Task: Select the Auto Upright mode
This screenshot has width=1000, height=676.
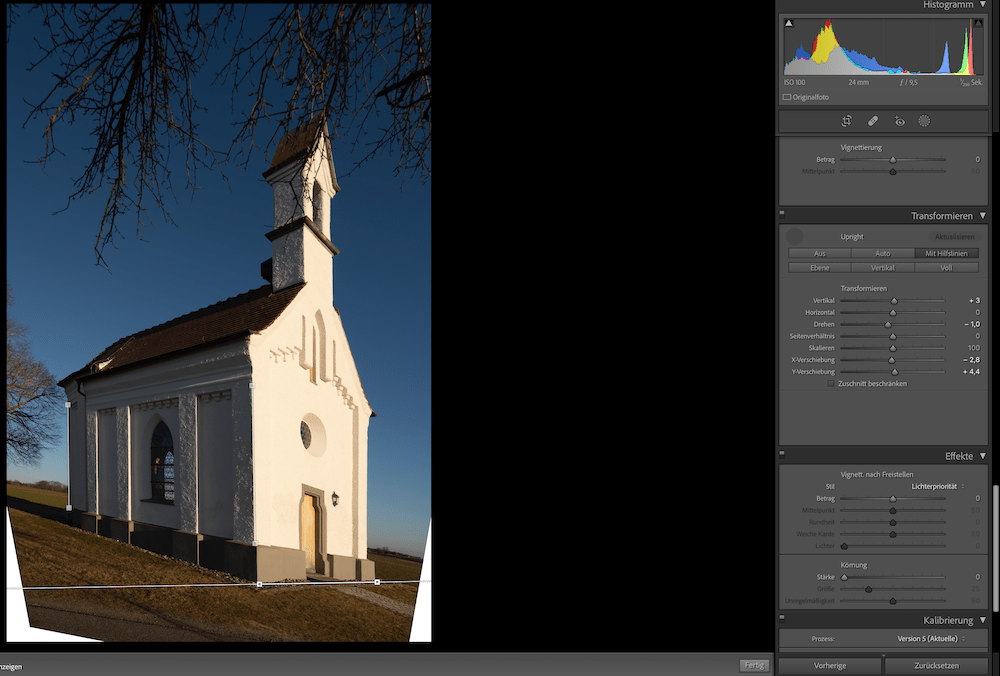Action: click(x=883, y=253)
